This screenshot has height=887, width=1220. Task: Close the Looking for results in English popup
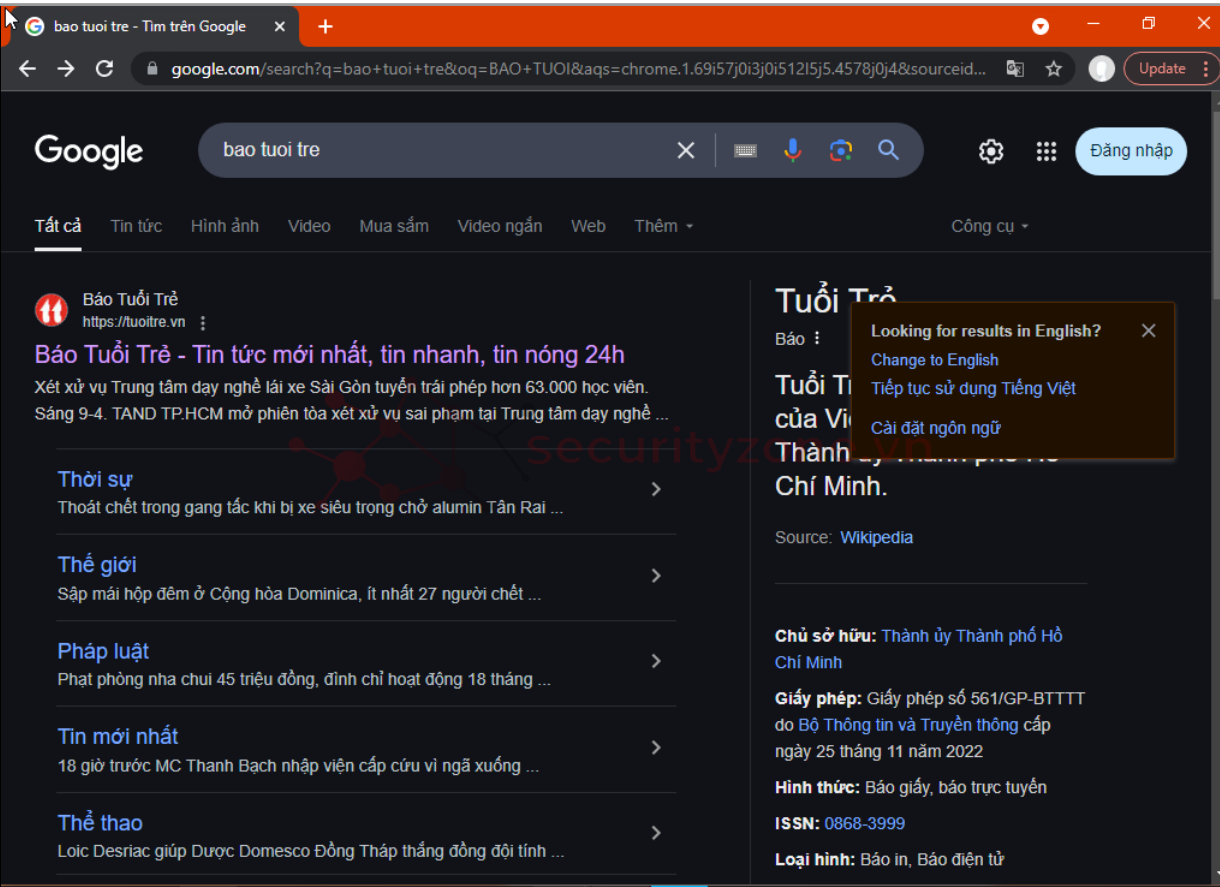(x=1148, y=330)
